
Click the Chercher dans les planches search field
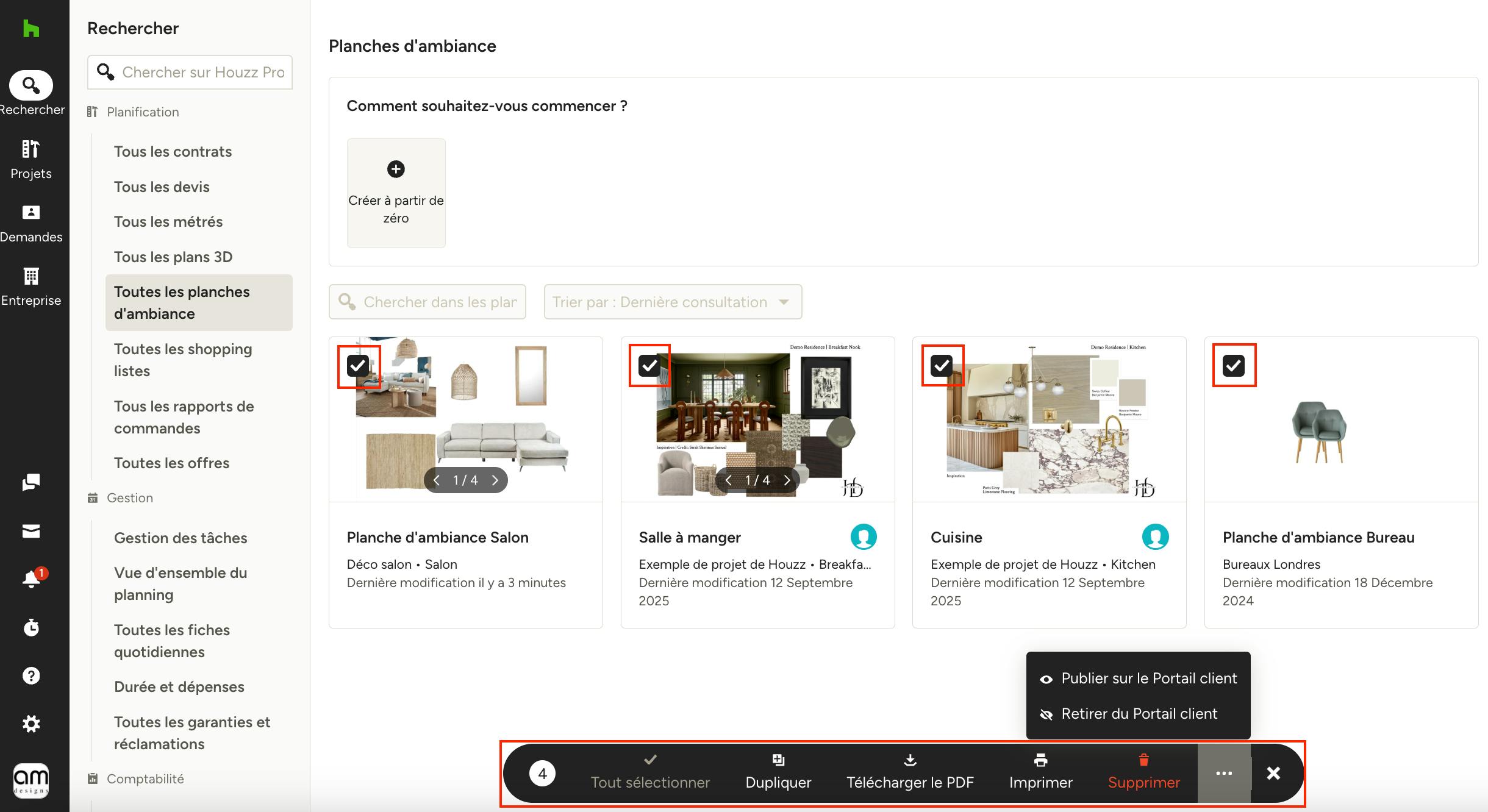(427, 302)
